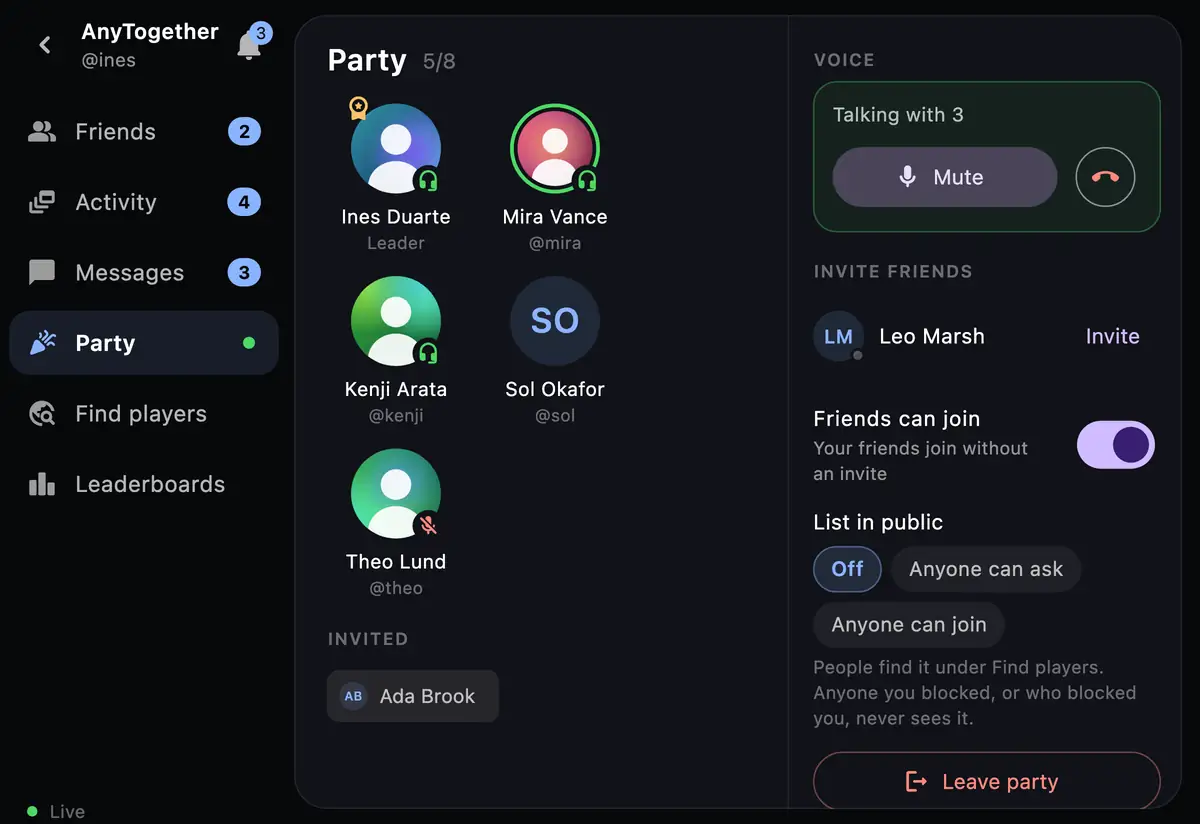Click the Leader label under Ines Duarte

[396, 243]
